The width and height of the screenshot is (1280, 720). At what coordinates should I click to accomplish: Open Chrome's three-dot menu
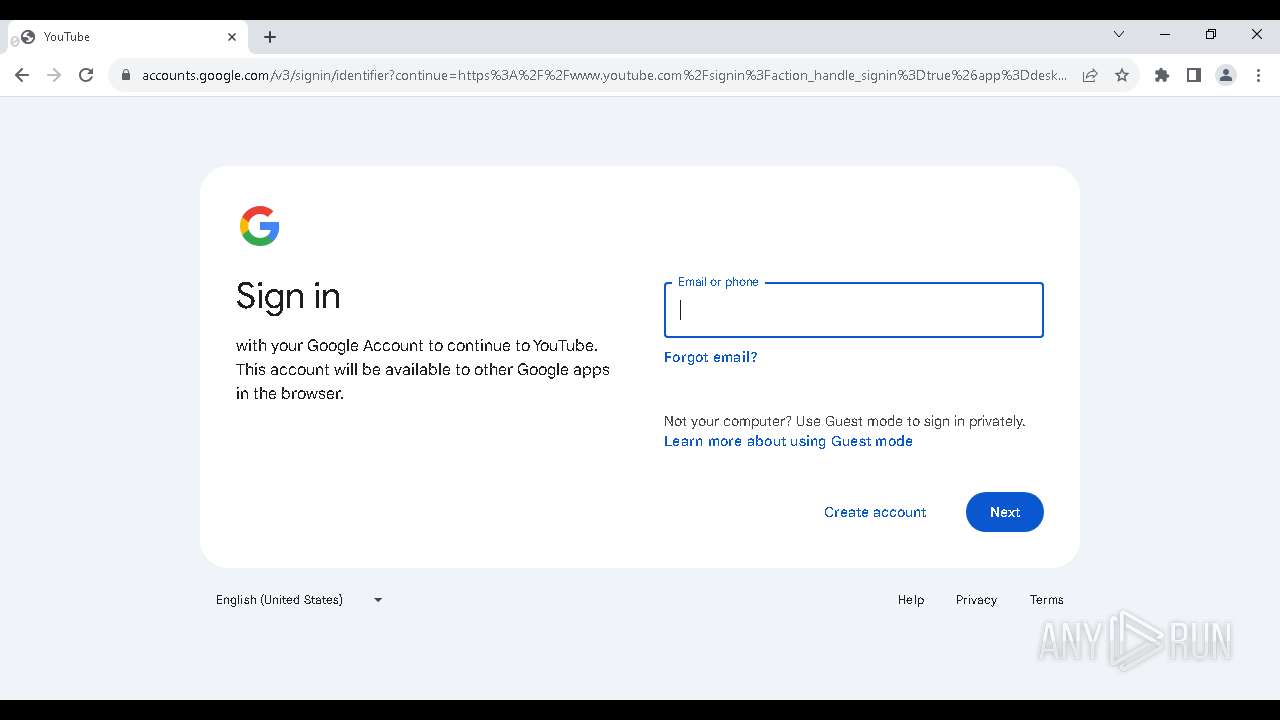[x=1258, y=75]
